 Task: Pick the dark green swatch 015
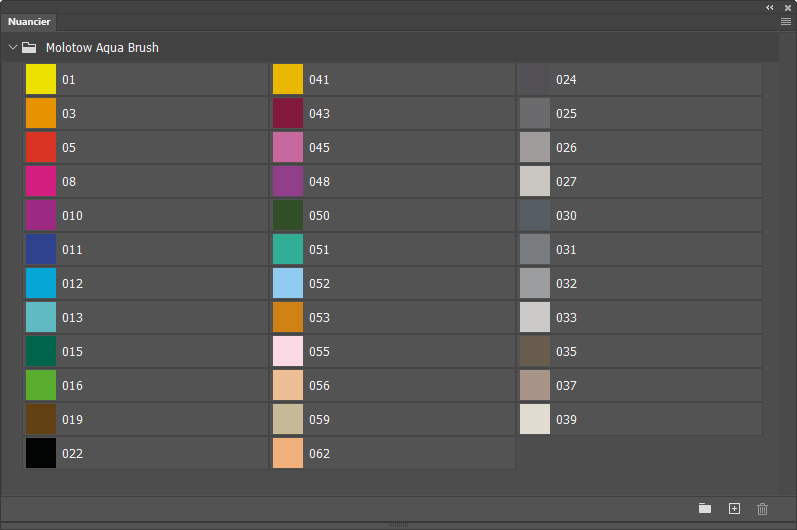click(x=41, y=352)
